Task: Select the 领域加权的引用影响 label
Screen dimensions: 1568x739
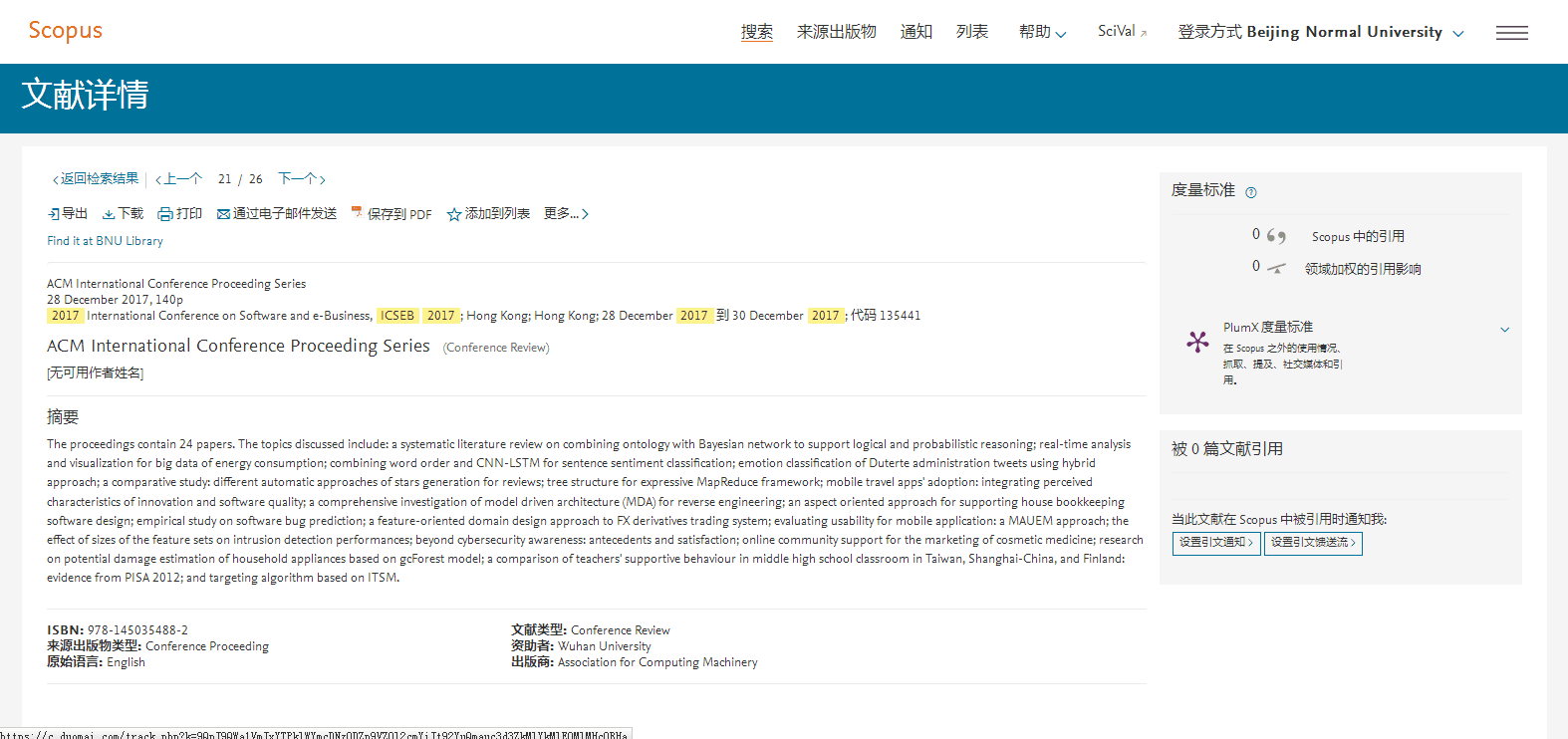Action: tap(1363, 269)
